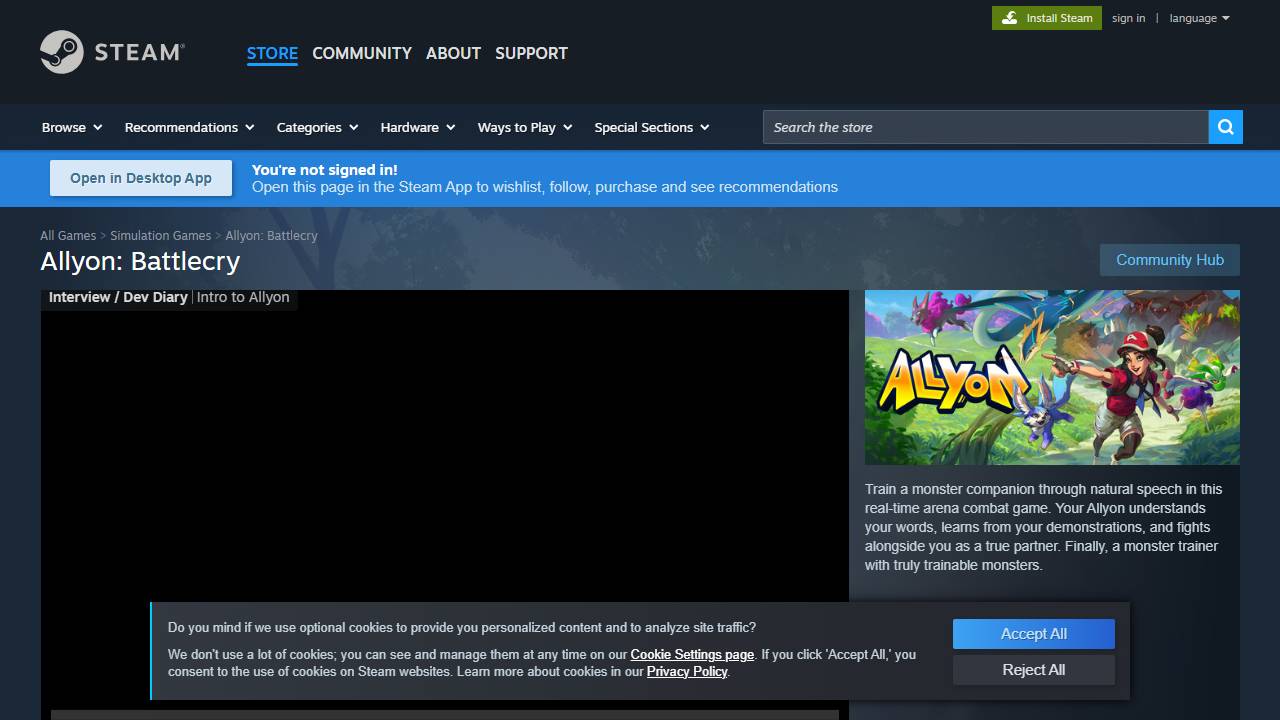The image size is (1280, 720).
Task: Accept All cookies
Action: [1034, 634]
